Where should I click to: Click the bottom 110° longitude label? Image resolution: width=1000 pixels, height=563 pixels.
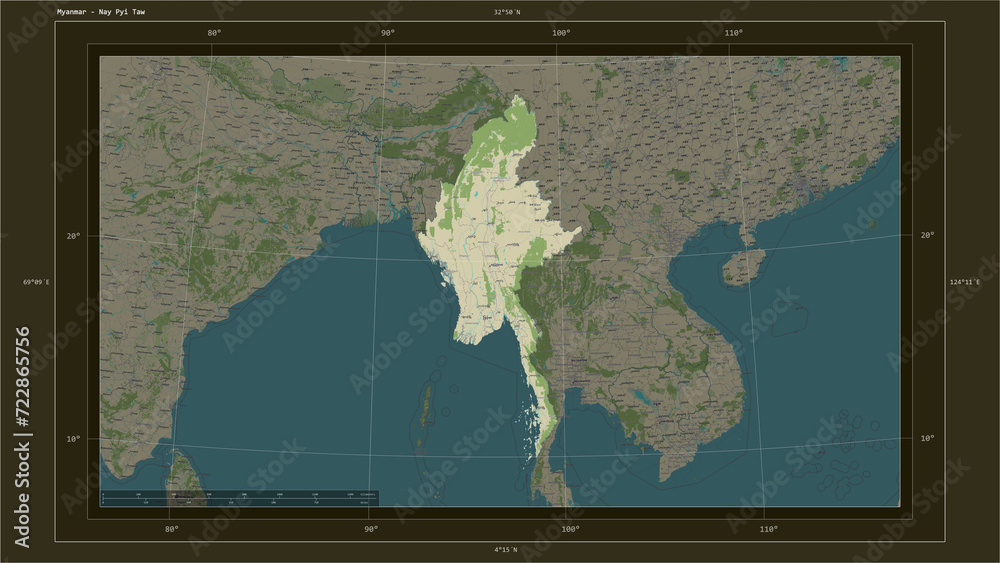(x=768, y=529)
